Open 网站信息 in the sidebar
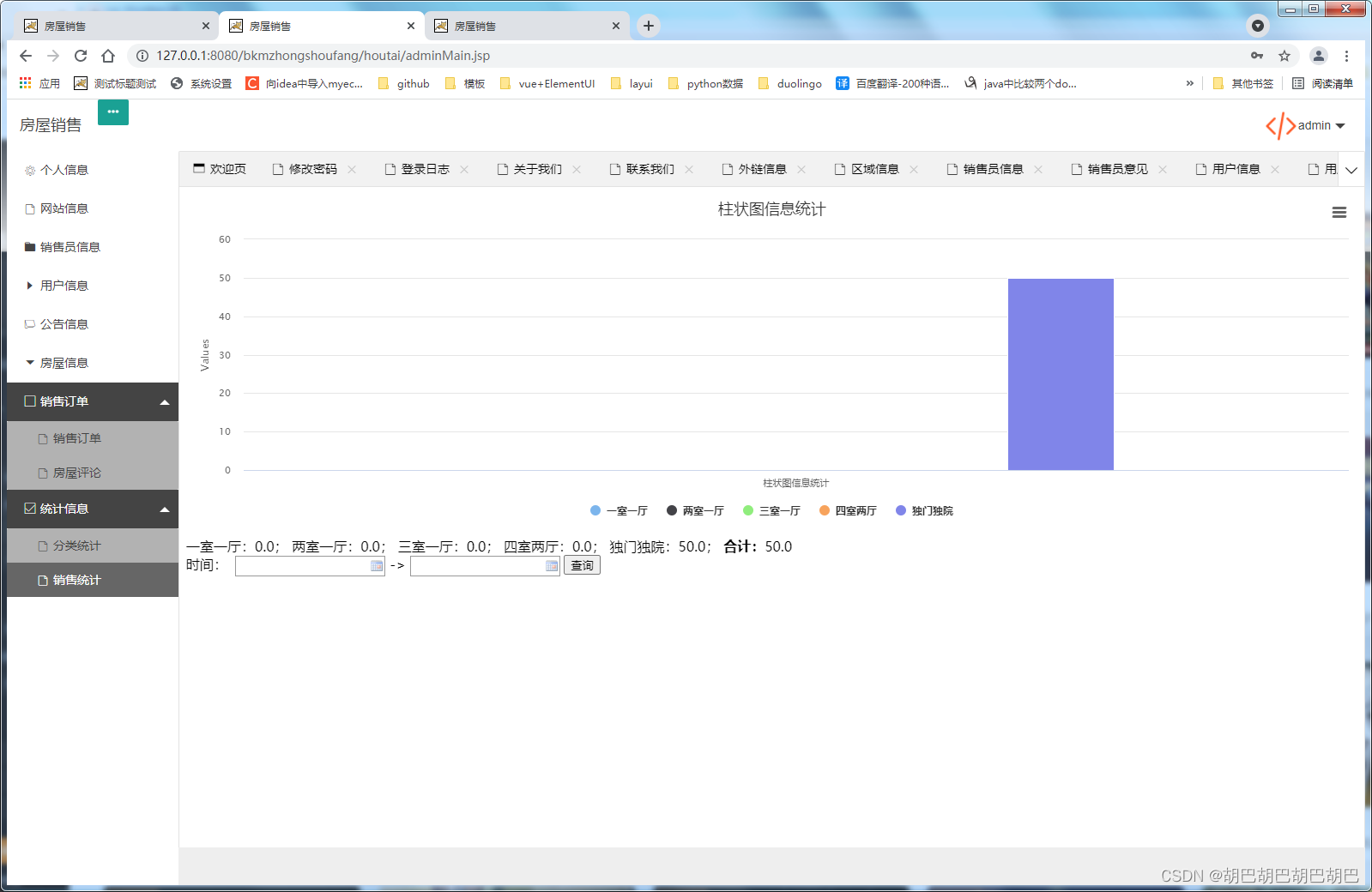Image resolution: width=1372 pixels, height=892 pixels. (x=93, y=208)
